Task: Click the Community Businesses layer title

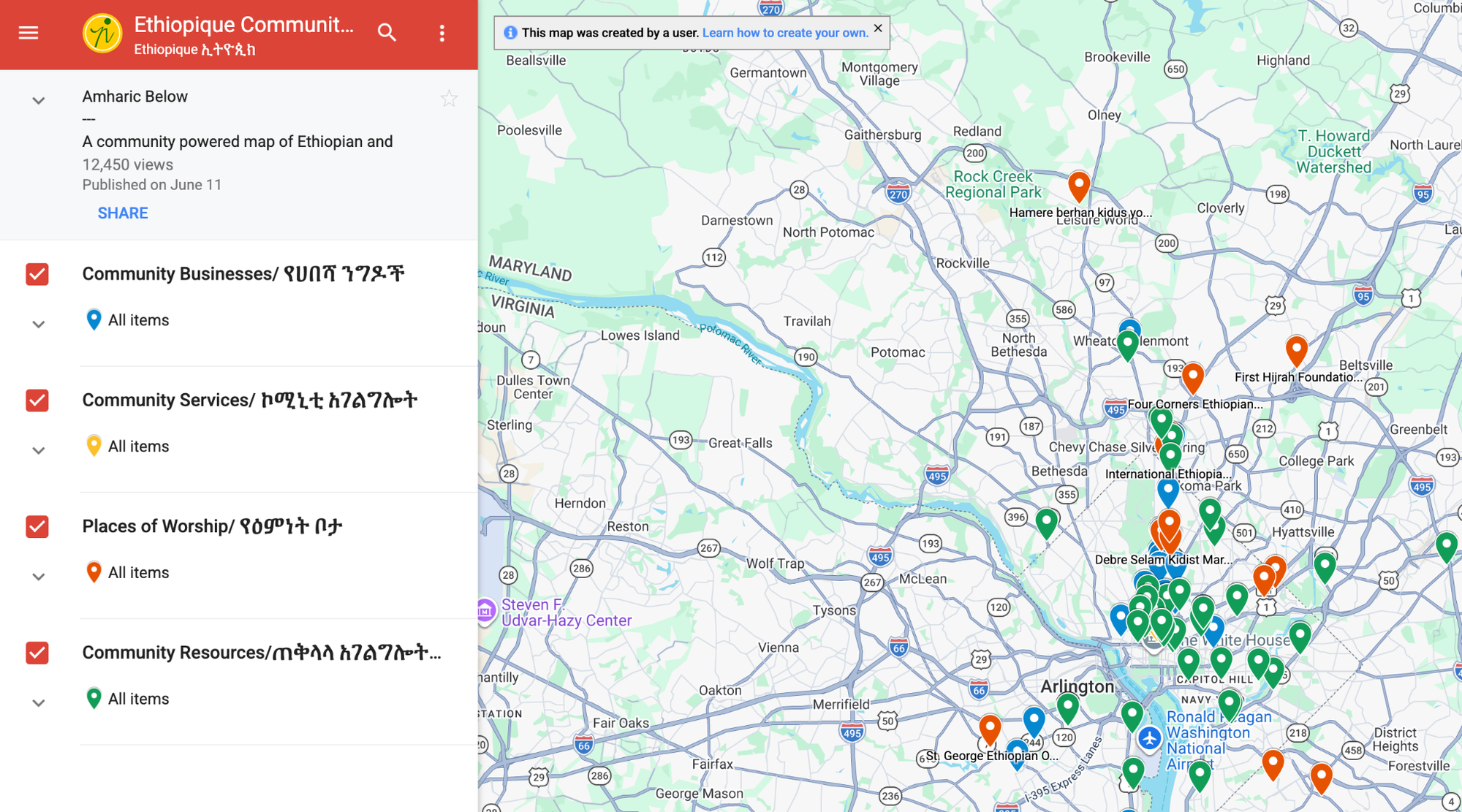Action: coord(243,273)
